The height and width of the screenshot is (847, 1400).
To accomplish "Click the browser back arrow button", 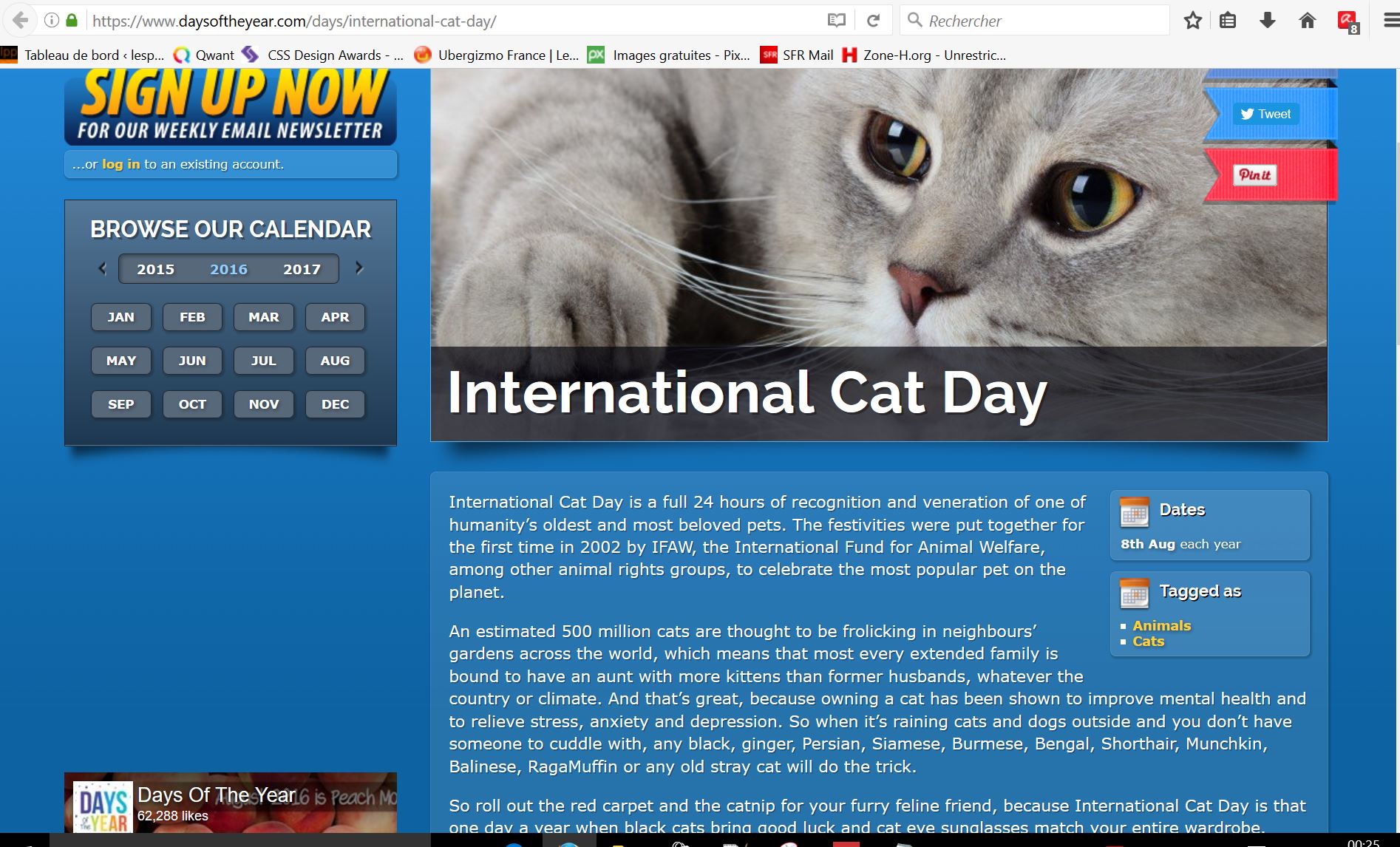I will click(21, 21).
